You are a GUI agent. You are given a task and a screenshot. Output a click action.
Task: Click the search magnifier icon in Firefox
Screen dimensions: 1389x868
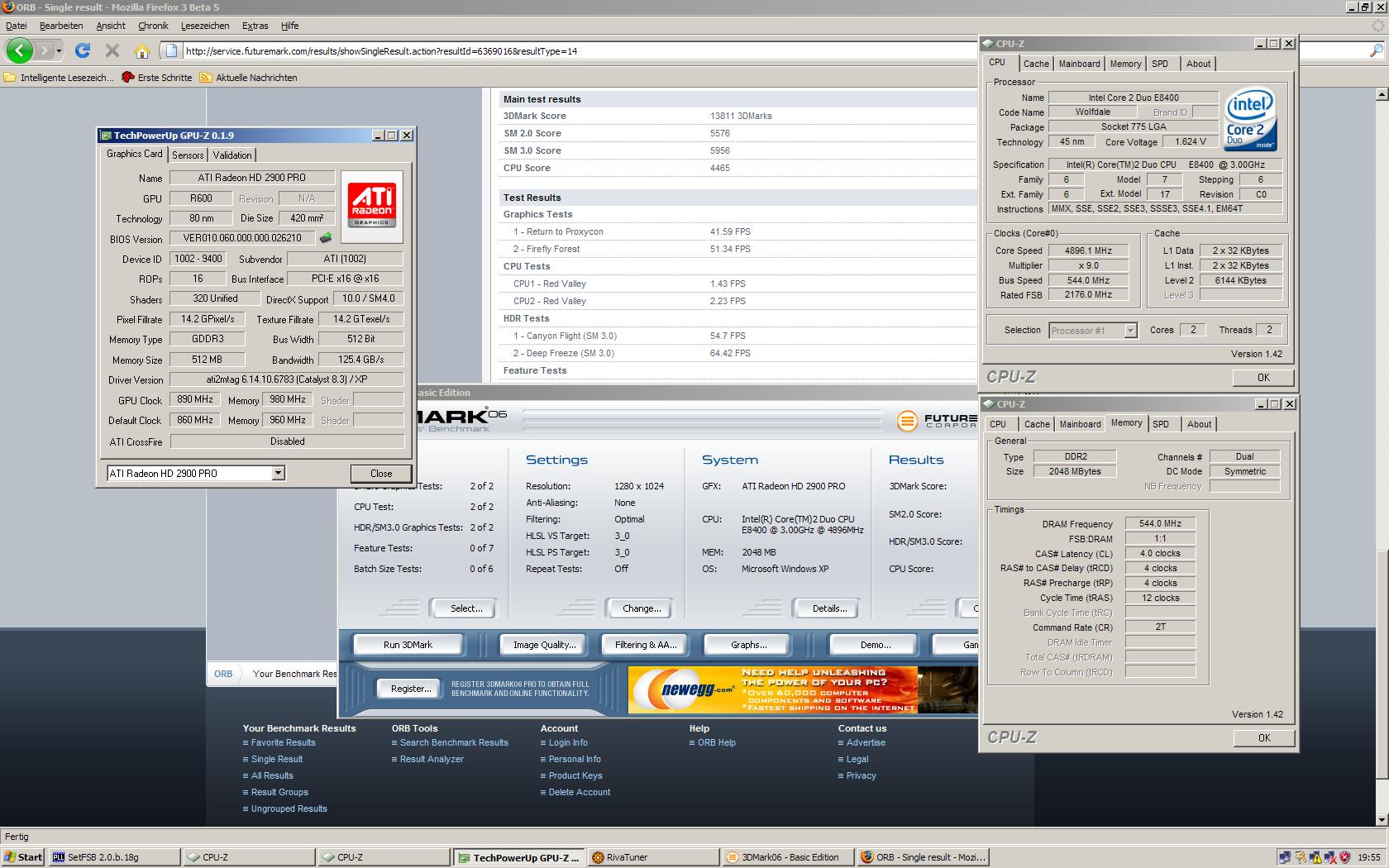tap(1377, 50)
